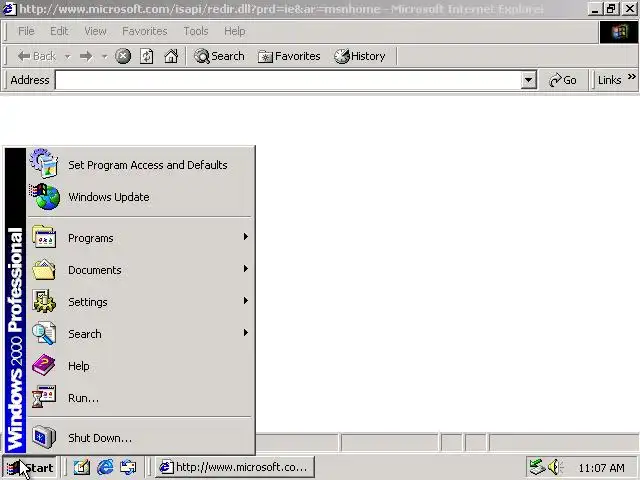Open the Help menu in menu bar
Viewport: 640px width, 480px height.
pyautogui.click(x=234, y=31)
